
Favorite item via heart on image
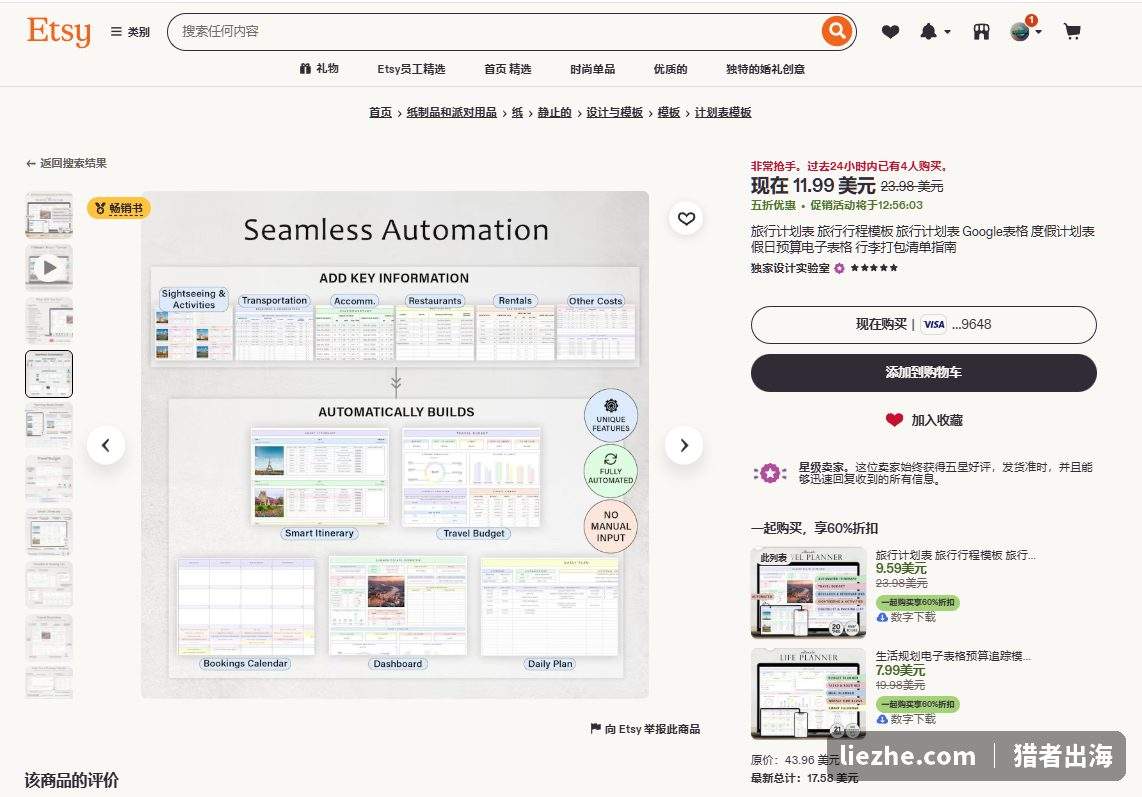(686, 219)
